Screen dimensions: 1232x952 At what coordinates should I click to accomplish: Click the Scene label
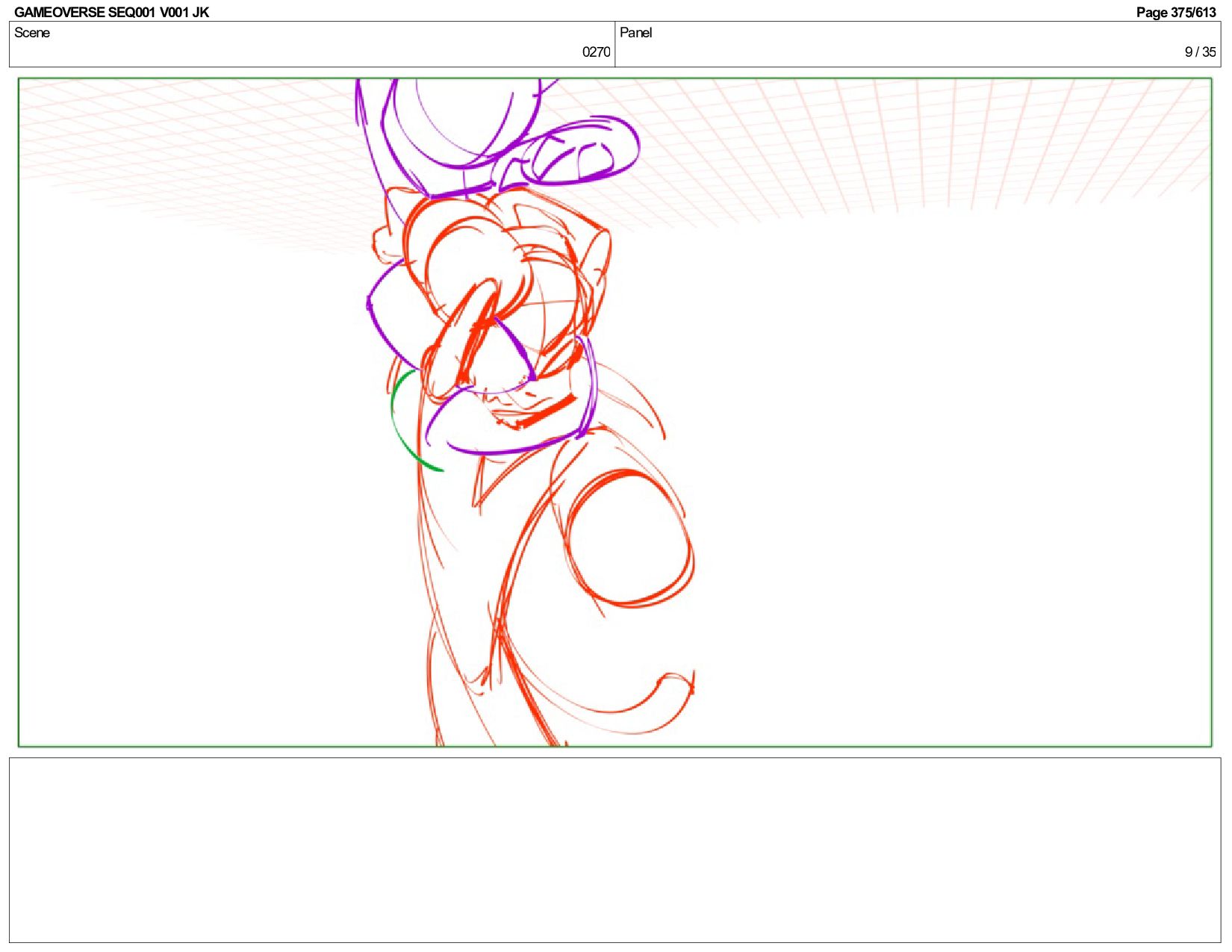click(x=32, y=32)
